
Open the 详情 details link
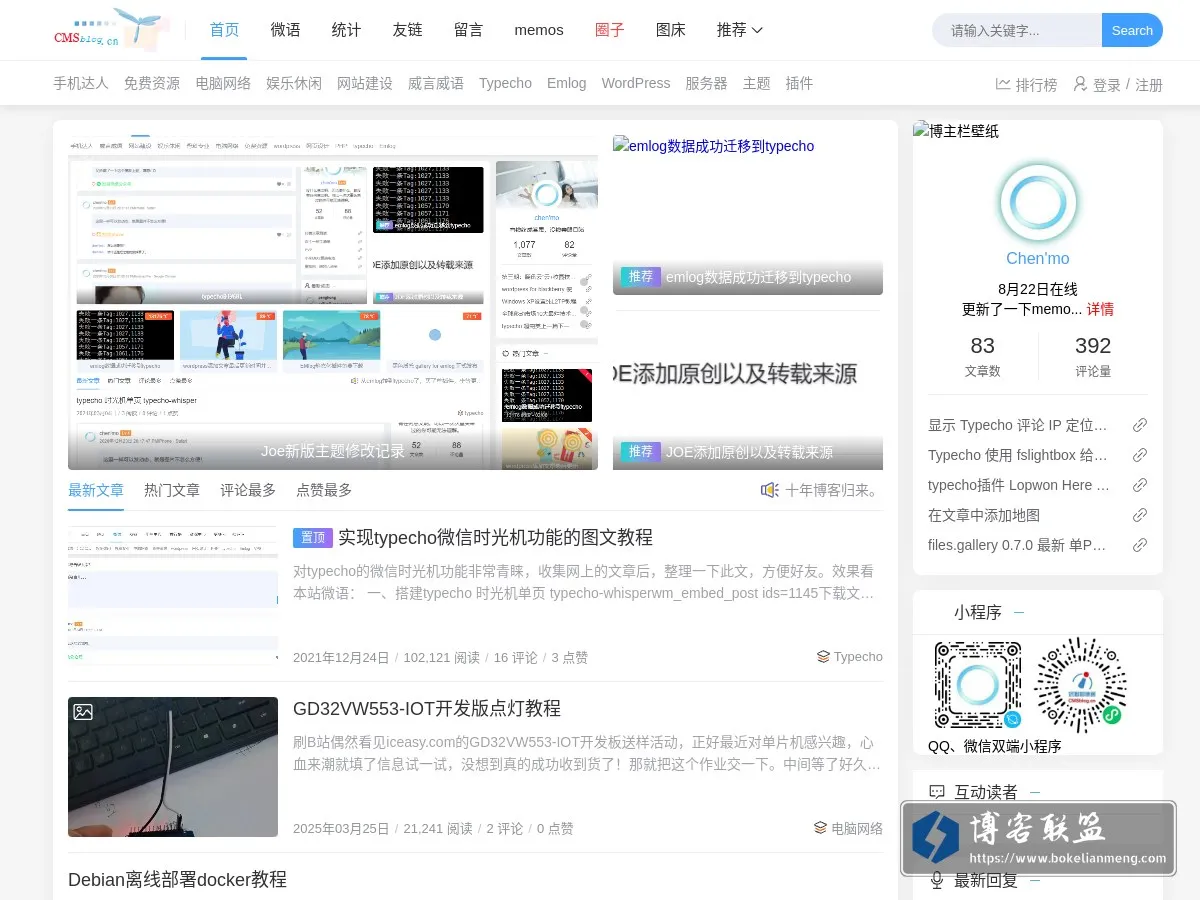pyautogui.click(x=1100, y=309)
